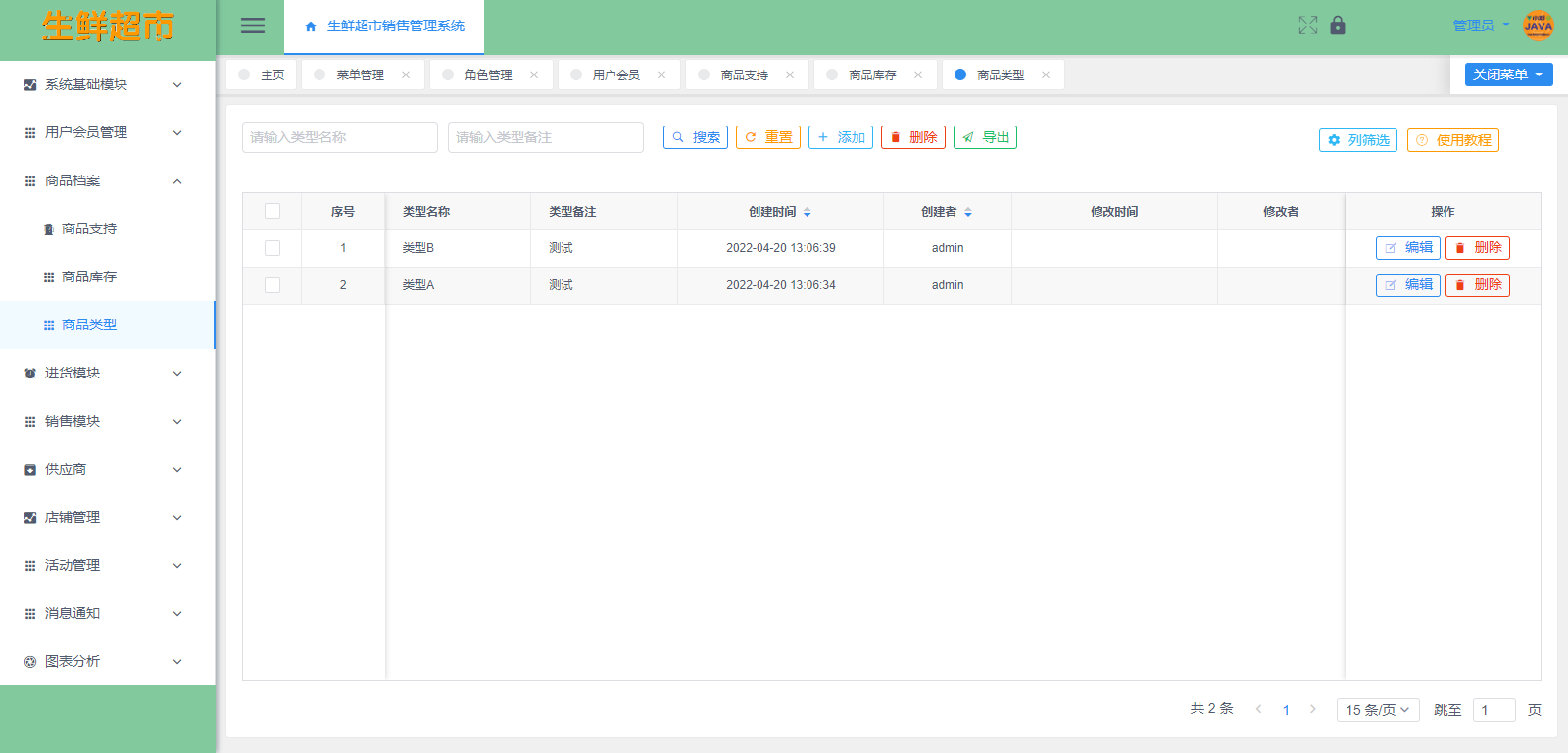Select checkbox for 类型B row
Screen dimensions: 1568x753
coord(272,248)
